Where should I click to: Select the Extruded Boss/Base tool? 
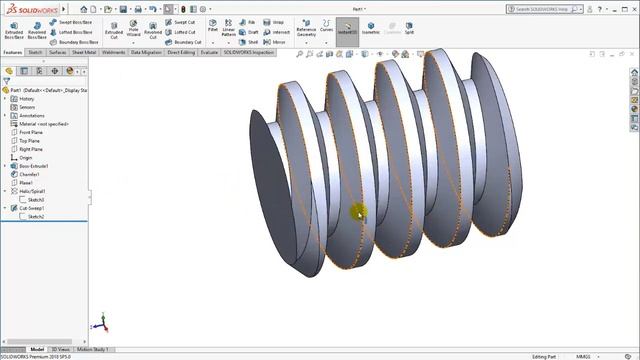(x=14, y=30)
